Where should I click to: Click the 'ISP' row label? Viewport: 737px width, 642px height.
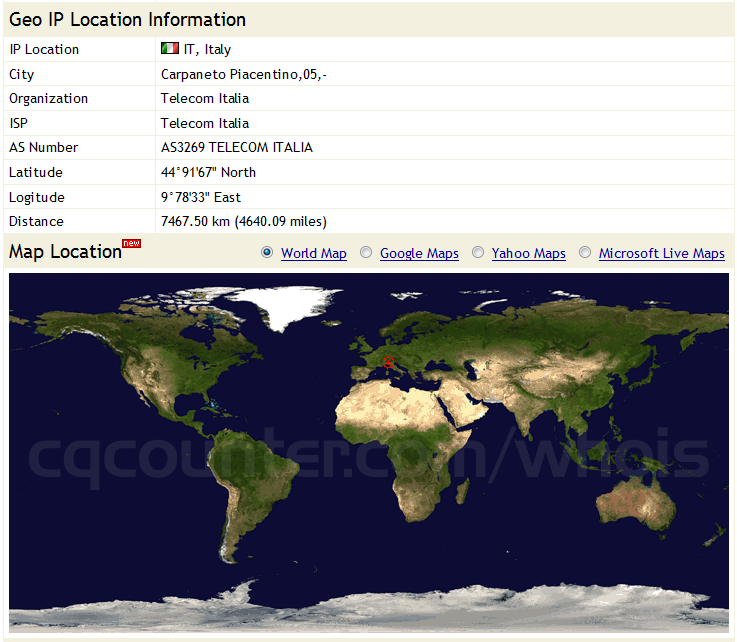[18, 124]
